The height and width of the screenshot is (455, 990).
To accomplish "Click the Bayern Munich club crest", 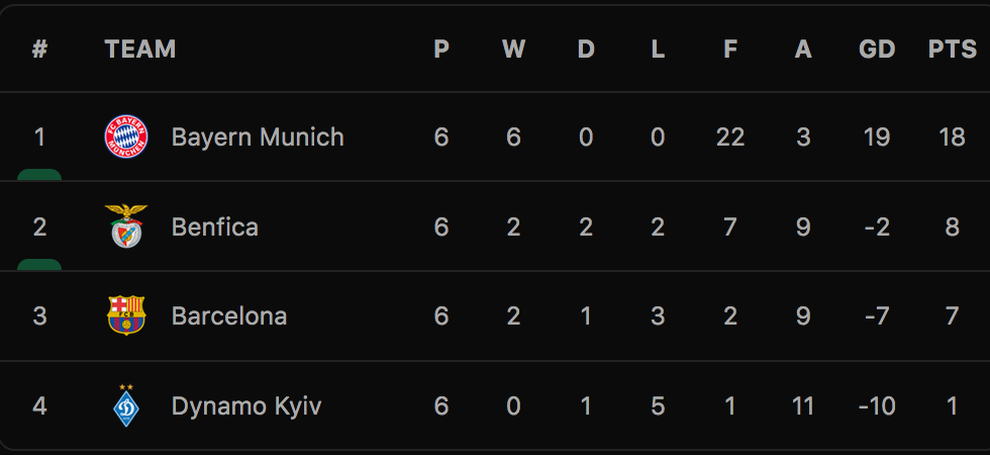I will pyautogui.click(x=127, y=137).
